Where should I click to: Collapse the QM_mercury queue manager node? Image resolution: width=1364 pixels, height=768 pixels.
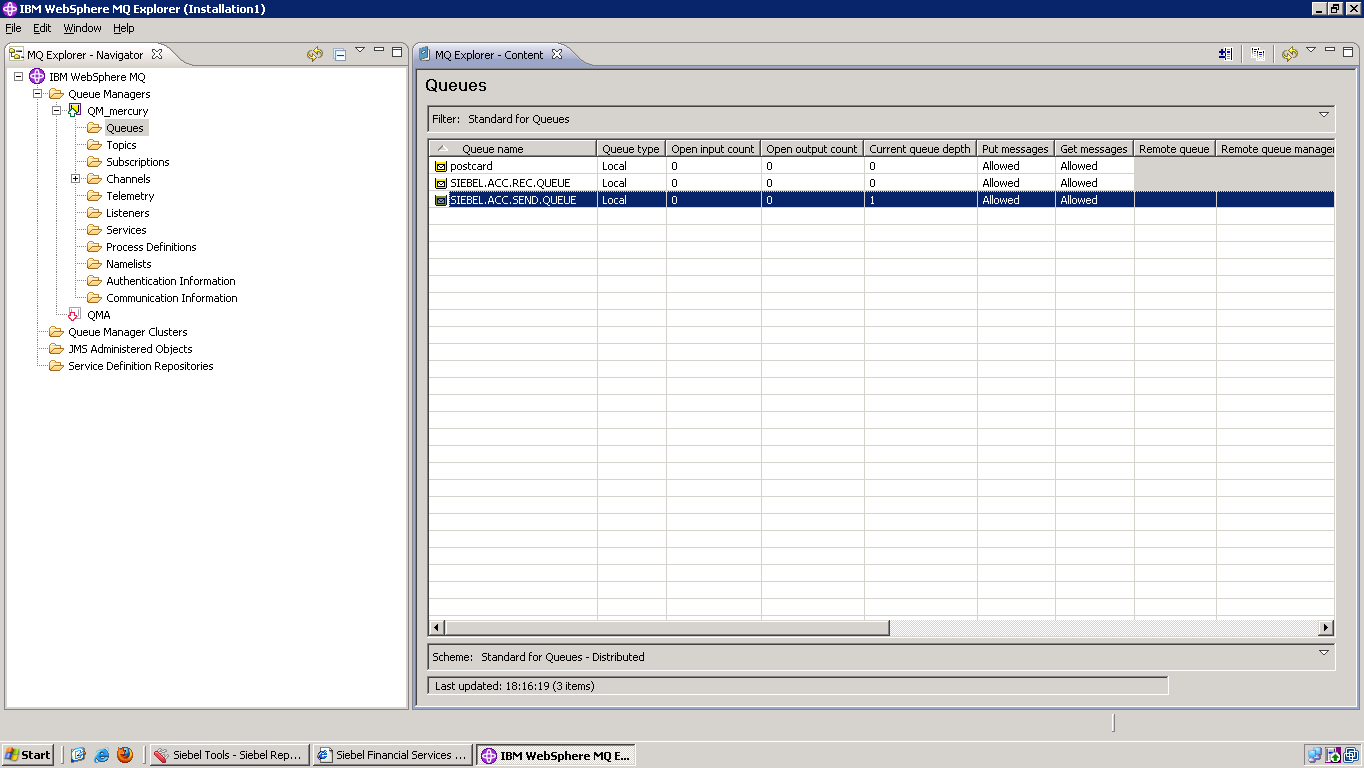tap(57, 111)
